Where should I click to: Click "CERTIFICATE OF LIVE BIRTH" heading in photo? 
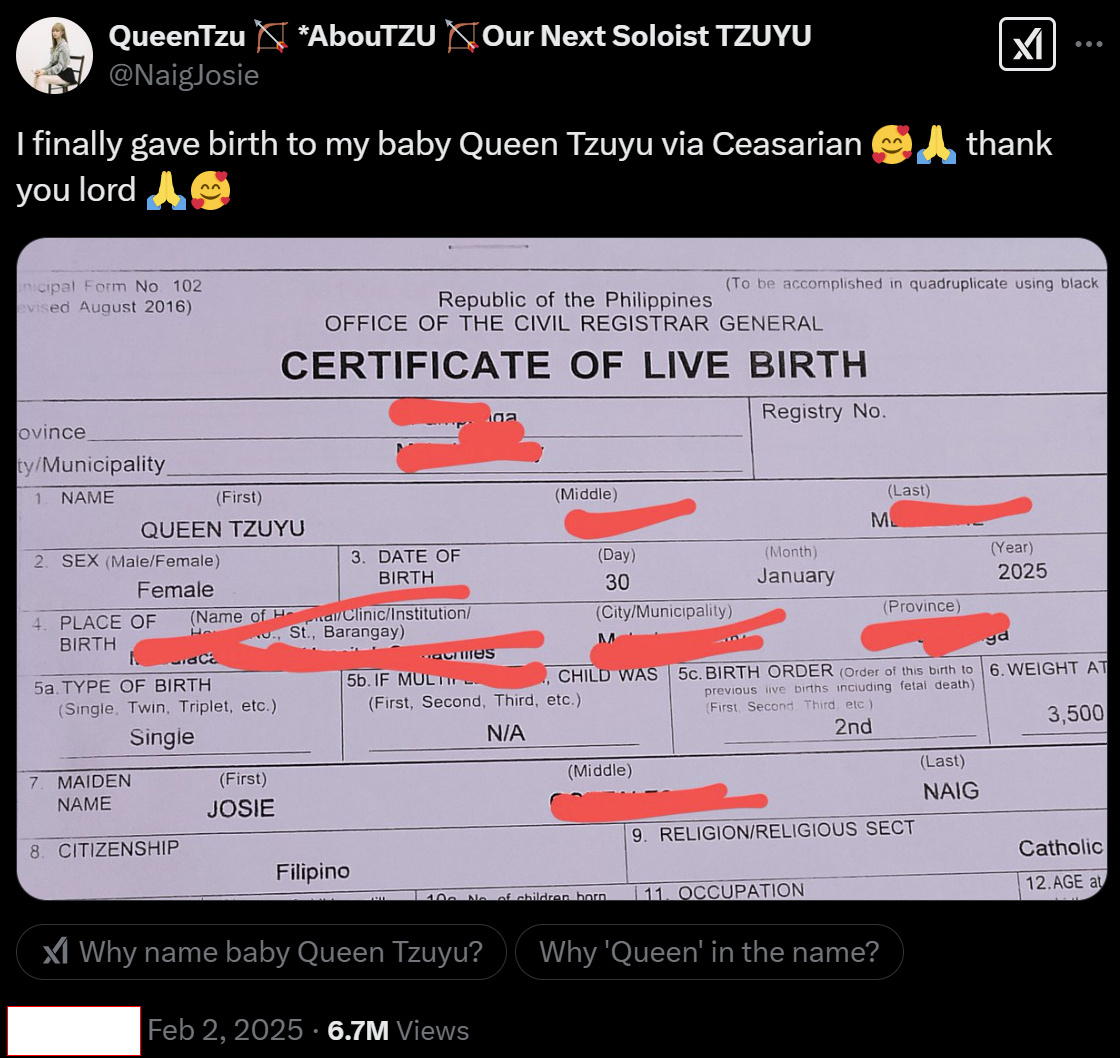(574, 365)
